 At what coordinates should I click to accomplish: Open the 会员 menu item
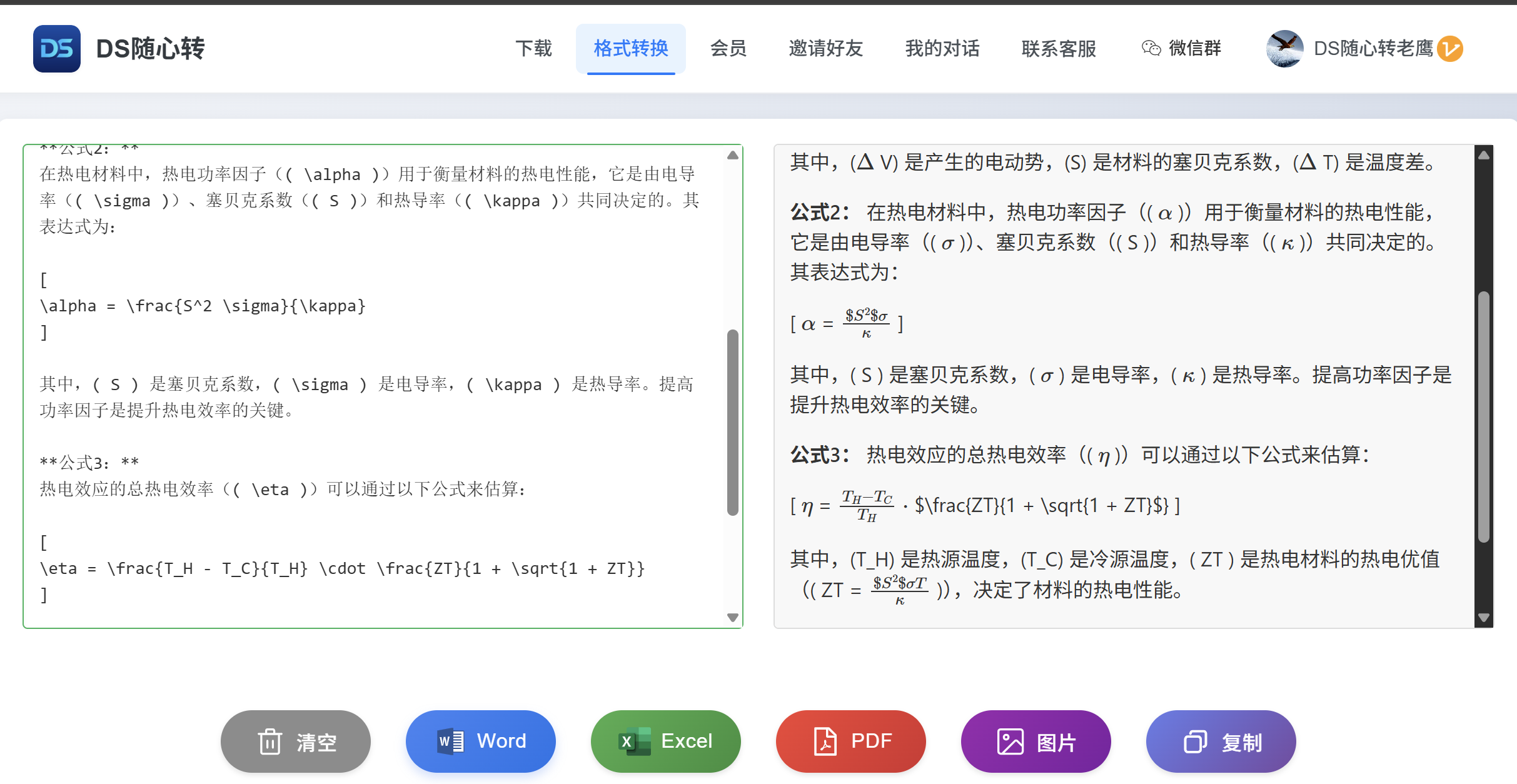[728, 48]
